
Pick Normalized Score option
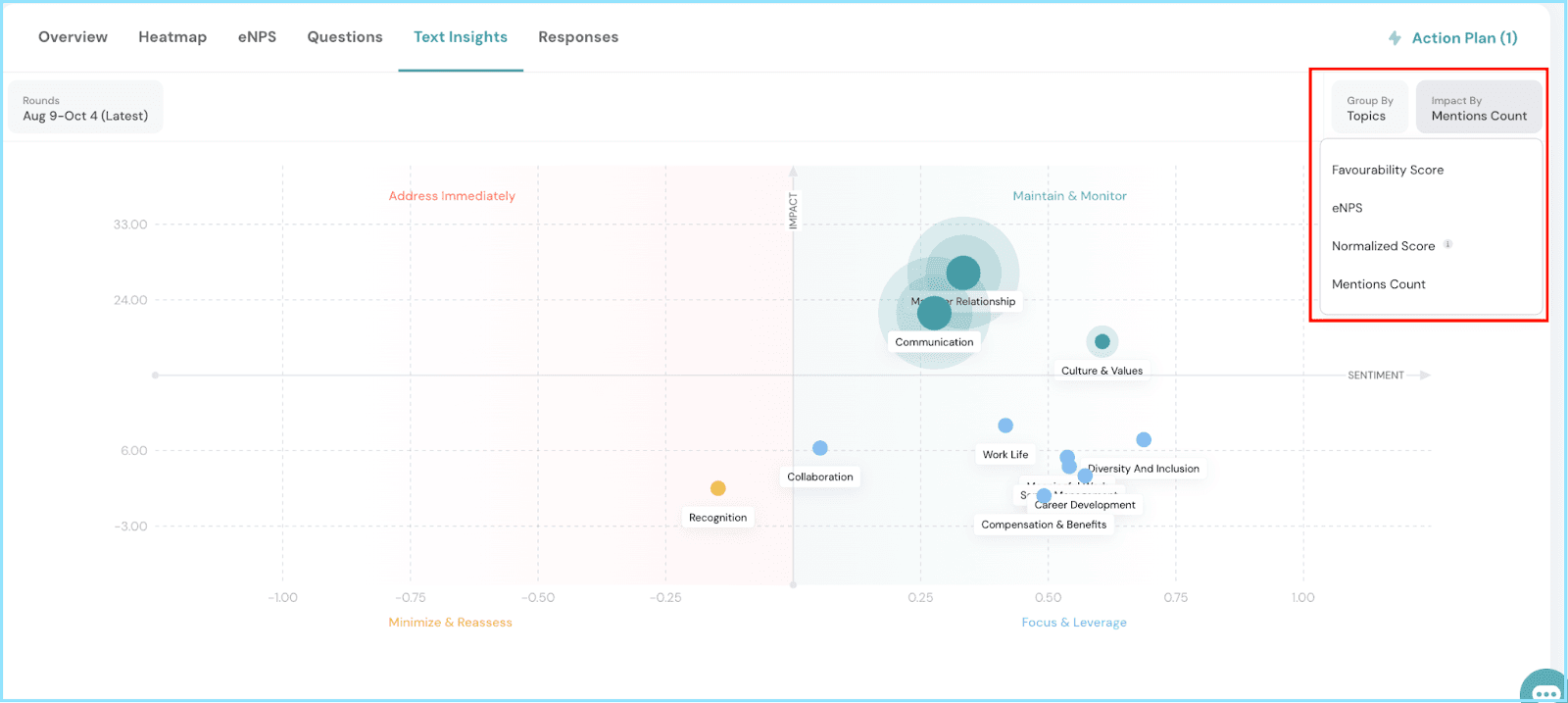[x=1383, y=246]
